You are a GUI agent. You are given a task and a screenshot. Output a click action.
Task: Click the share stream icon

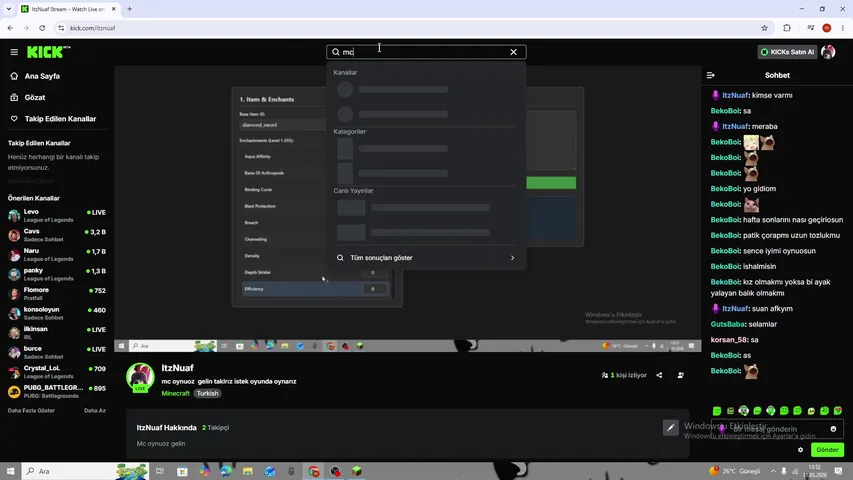click(659, 376)
